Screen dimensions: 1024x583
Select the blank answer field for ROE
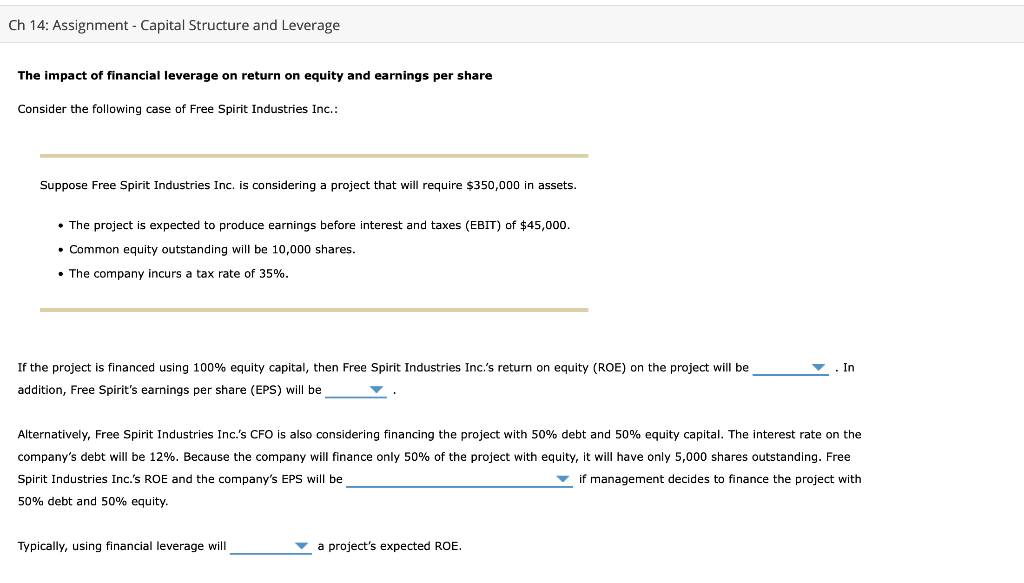790,370
